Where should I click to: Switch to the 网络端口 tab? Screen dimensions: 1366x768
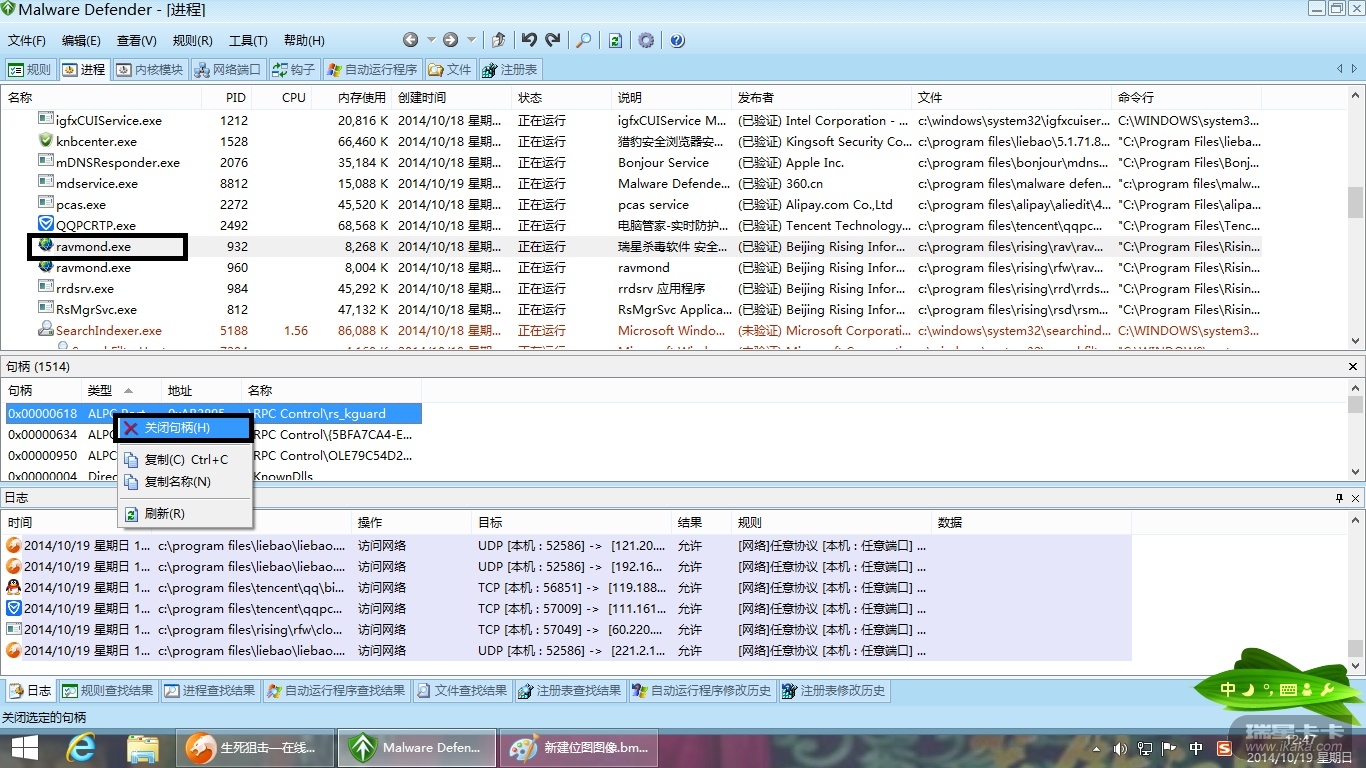(x=228, y=70)
